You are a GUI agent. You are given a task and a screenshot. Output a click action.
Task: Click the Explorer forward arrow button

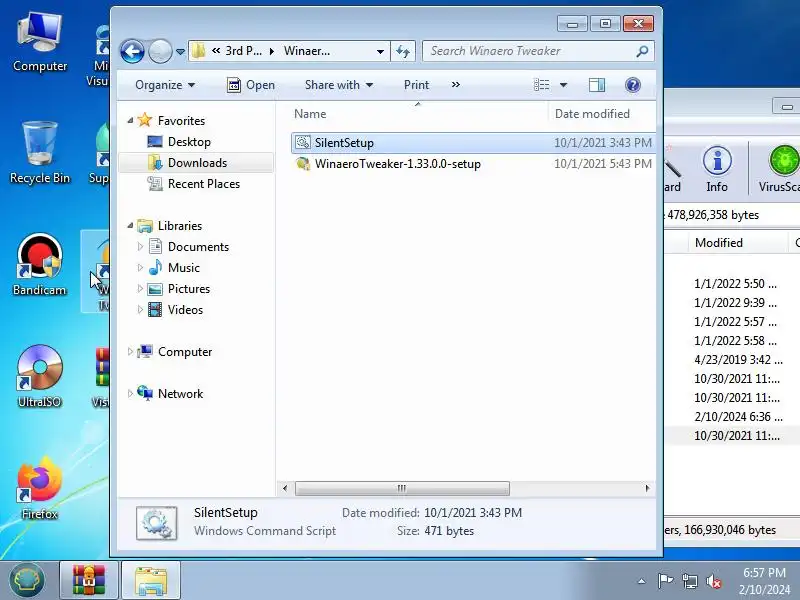click(x=160, y=51)
